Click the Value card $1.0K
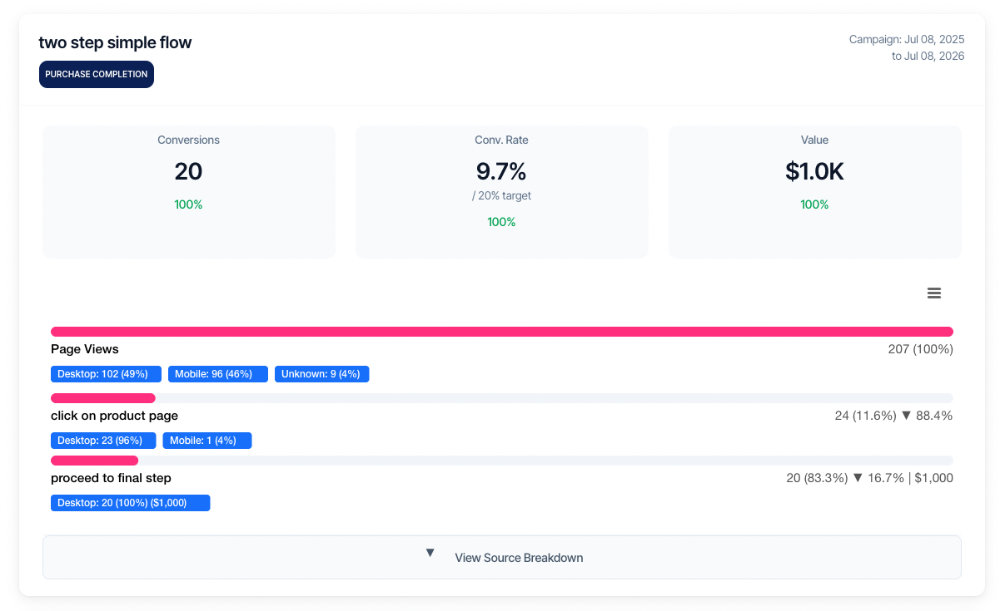Image resolution: width=1000 pixels, height=611 pixels. pos(815,191)
